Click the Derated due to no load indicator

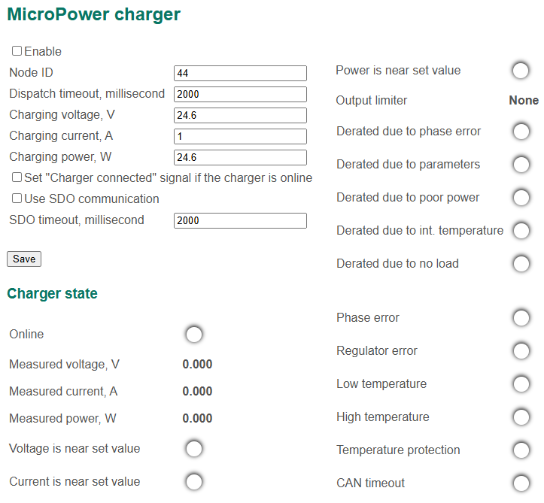pyautogui.click(x=521, y=264)
